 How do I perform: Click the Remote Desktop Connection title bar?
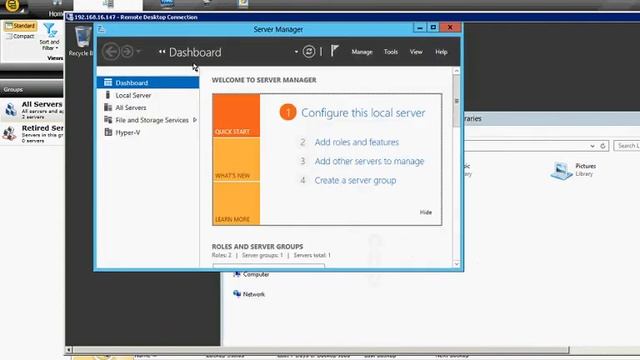point(353,17)
